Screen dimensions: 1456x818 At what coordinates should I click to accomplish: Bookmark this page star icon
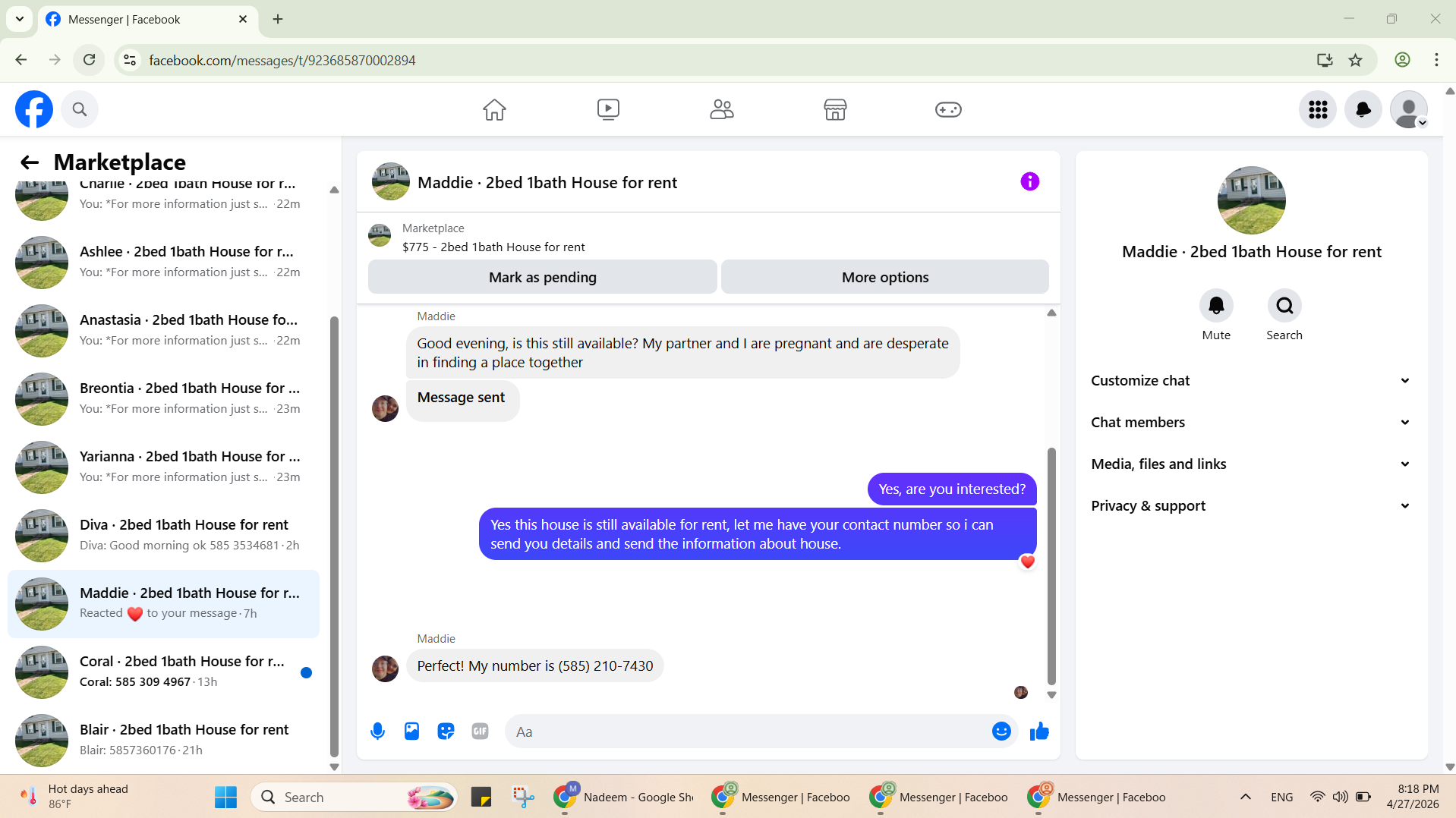pos(1356,60)
